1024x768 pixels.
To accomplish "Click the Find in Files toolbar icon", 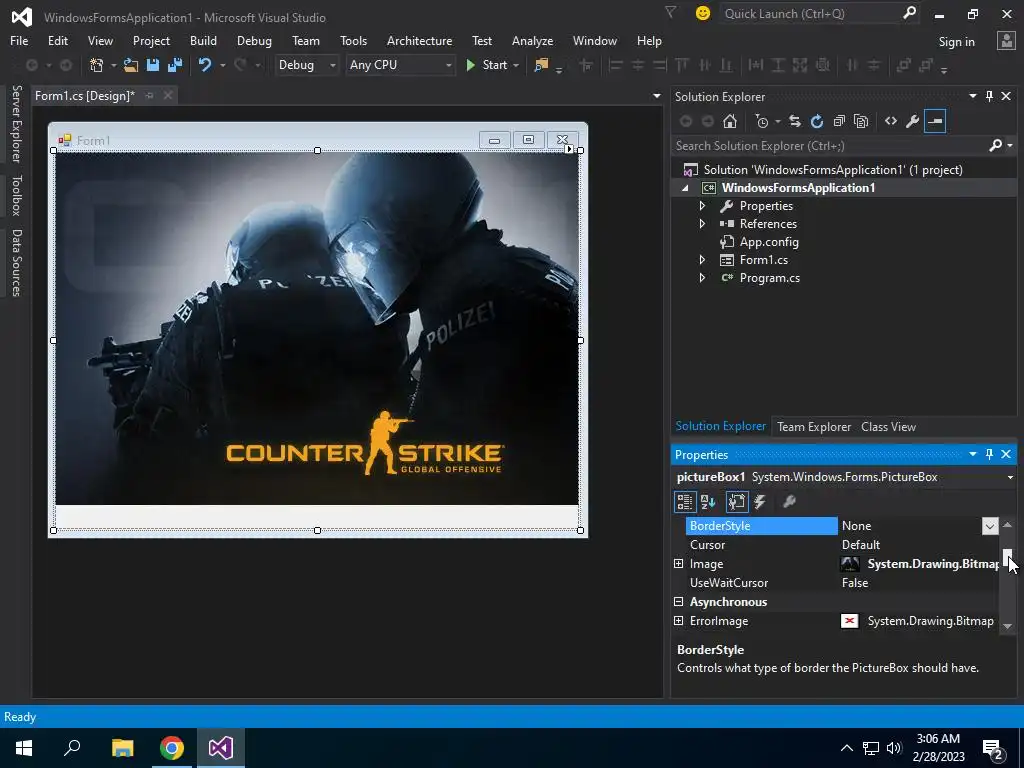I will click(541, 65).
